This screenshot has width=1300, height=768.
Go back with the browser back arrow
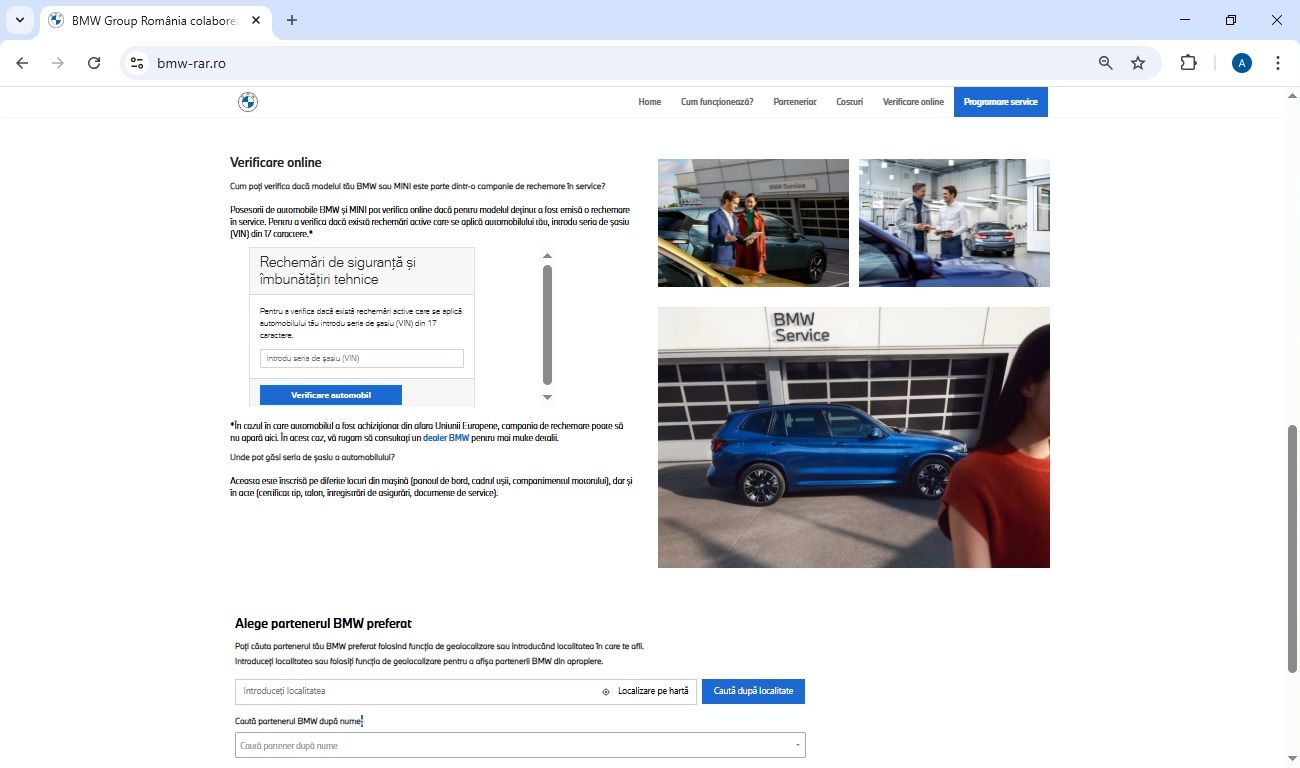tap(22, 63)
